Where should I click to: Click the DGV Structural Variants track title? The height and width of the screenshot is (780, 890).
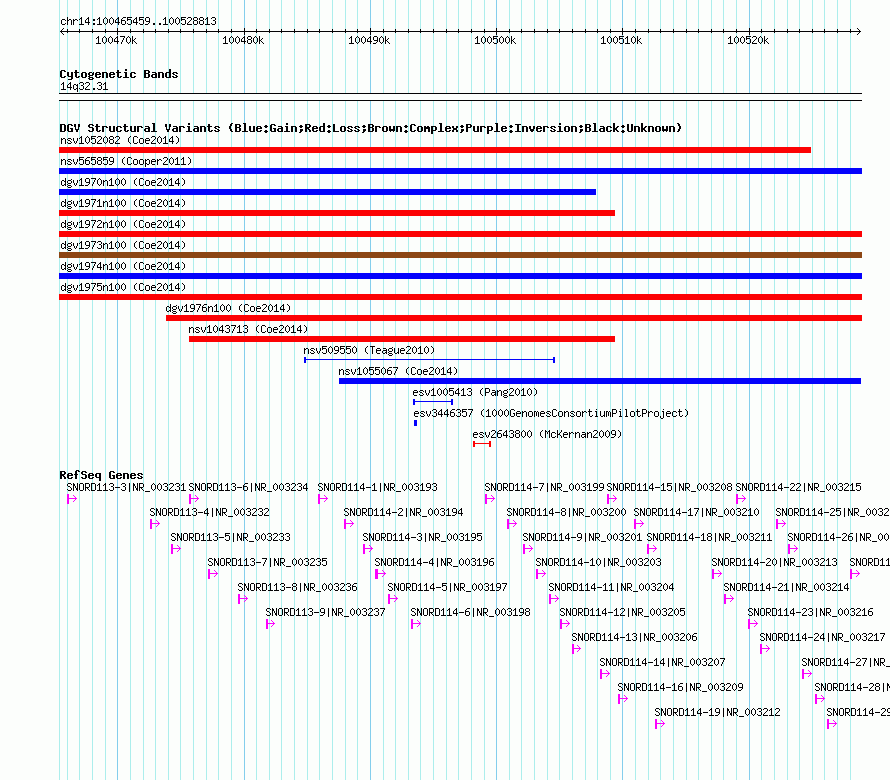tap(371, 128)
